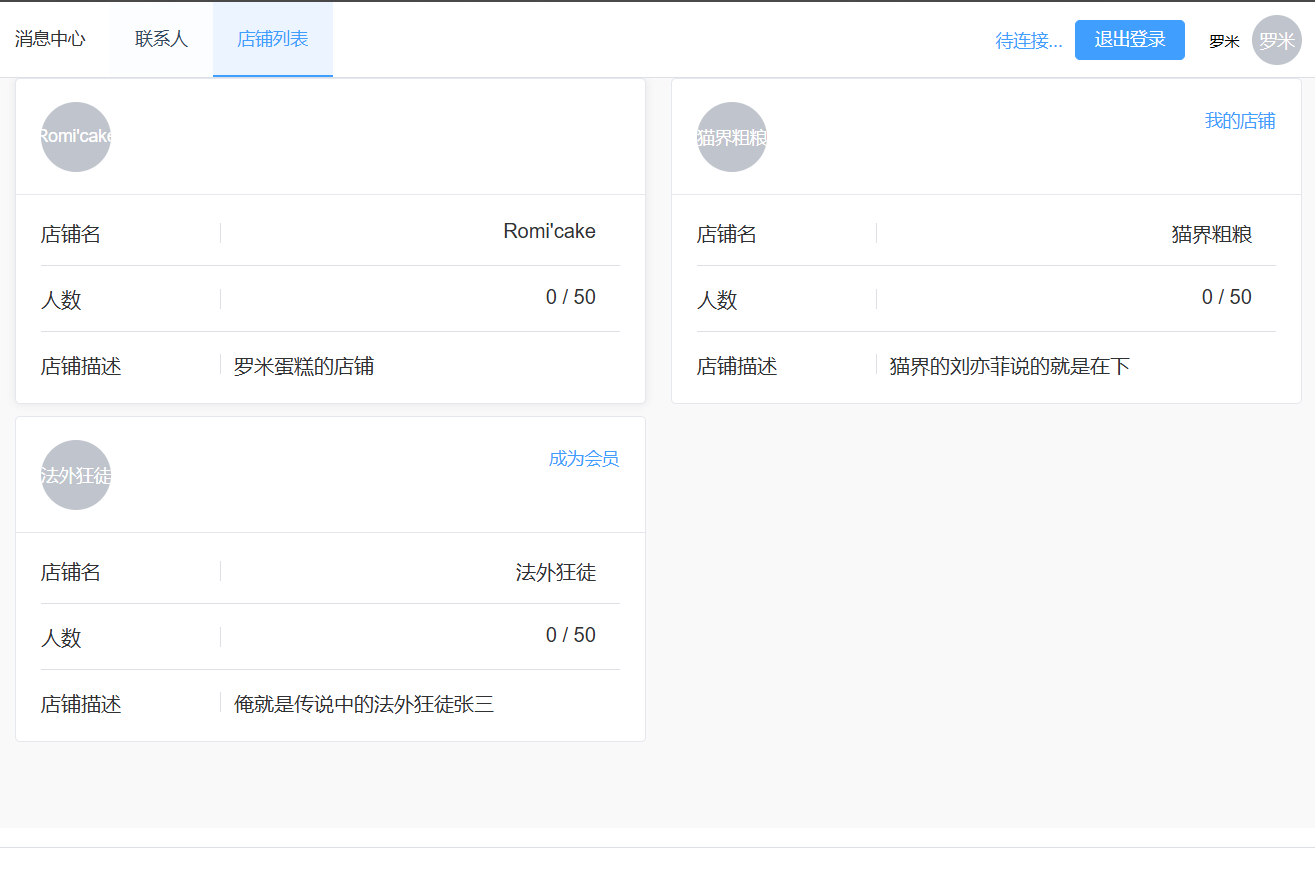Image resolution: width=1315 pixels, height=889 pixels.
Task: Open the 我的店铺 link
Action: 1239,121
